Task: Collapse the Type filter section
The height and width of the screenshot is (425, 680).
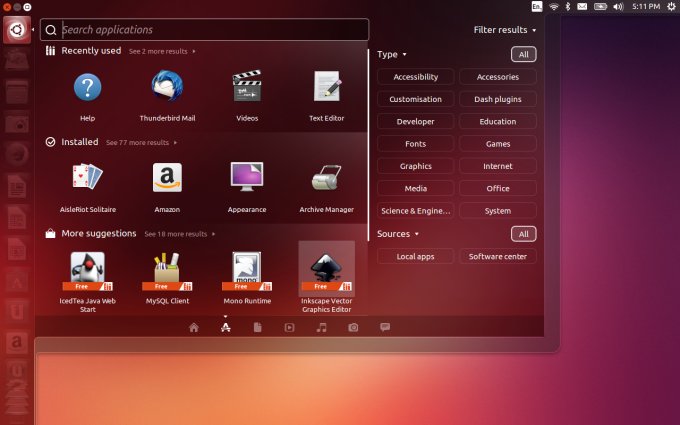Action: 391,54
